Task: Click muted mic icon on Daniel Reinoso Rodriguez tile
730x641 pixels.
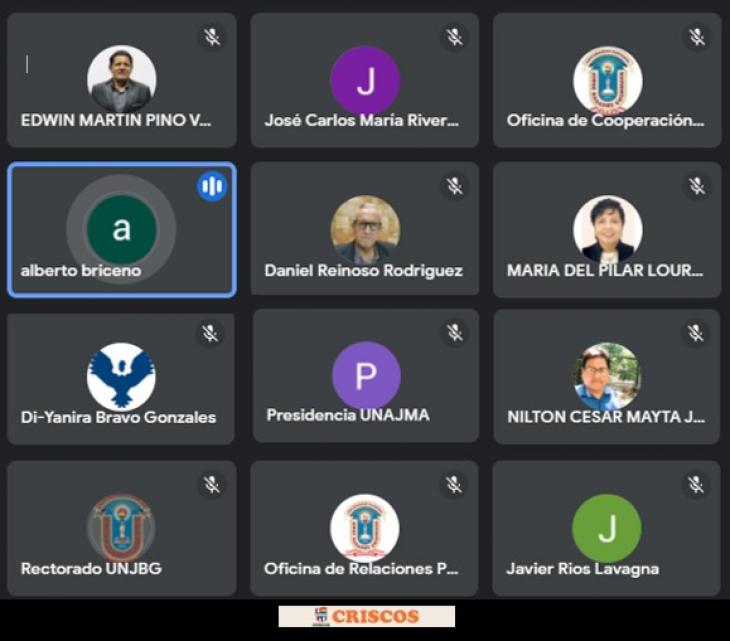Action: pos(454,186)
